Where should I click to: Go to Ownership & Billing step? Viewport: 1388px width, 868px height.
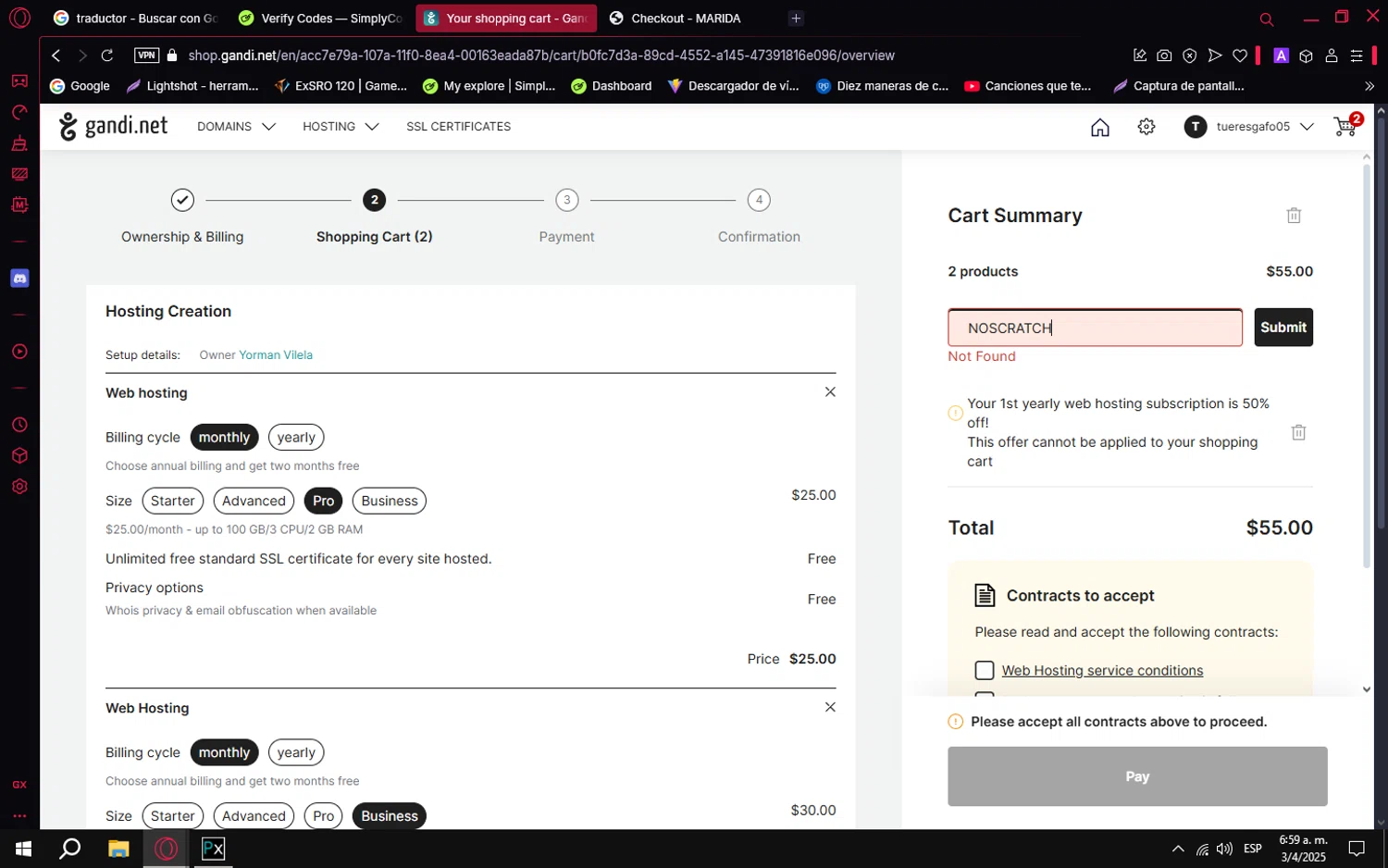pyautogui.click(x=182, y=217)
